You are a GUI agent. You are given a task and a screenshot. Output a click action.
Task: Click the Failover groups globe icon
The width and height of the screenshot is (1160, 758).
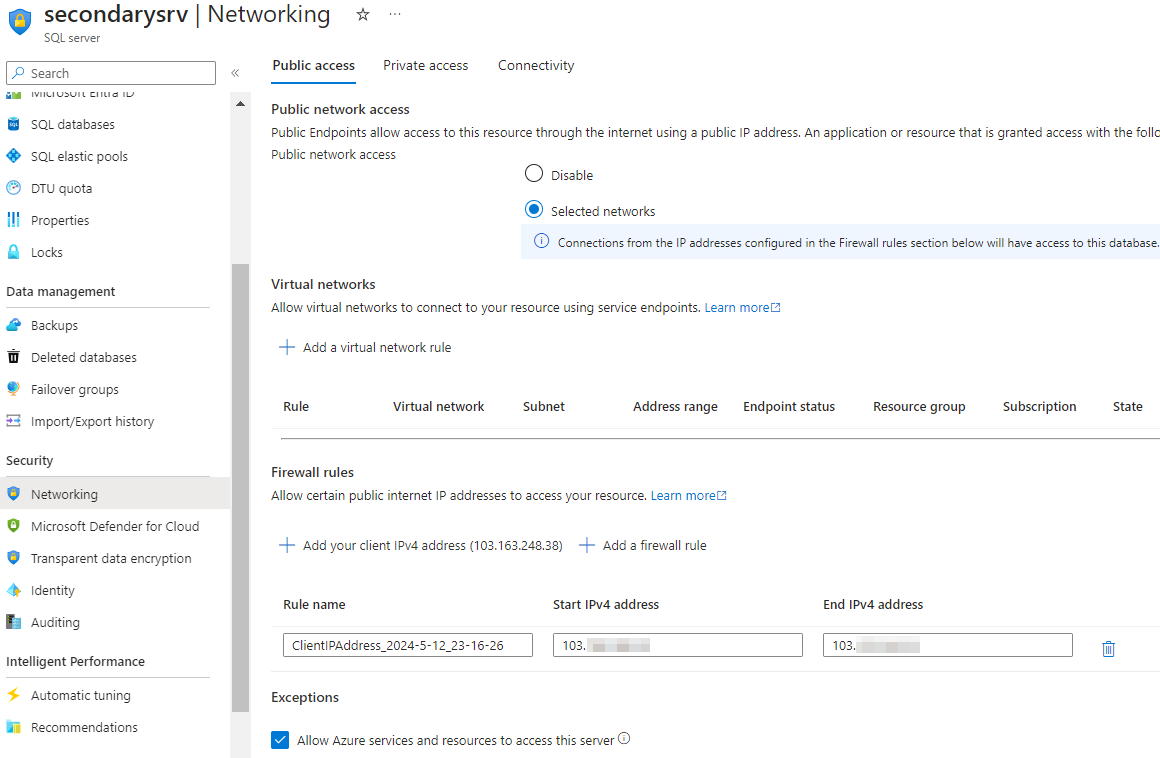coord(13,389)
